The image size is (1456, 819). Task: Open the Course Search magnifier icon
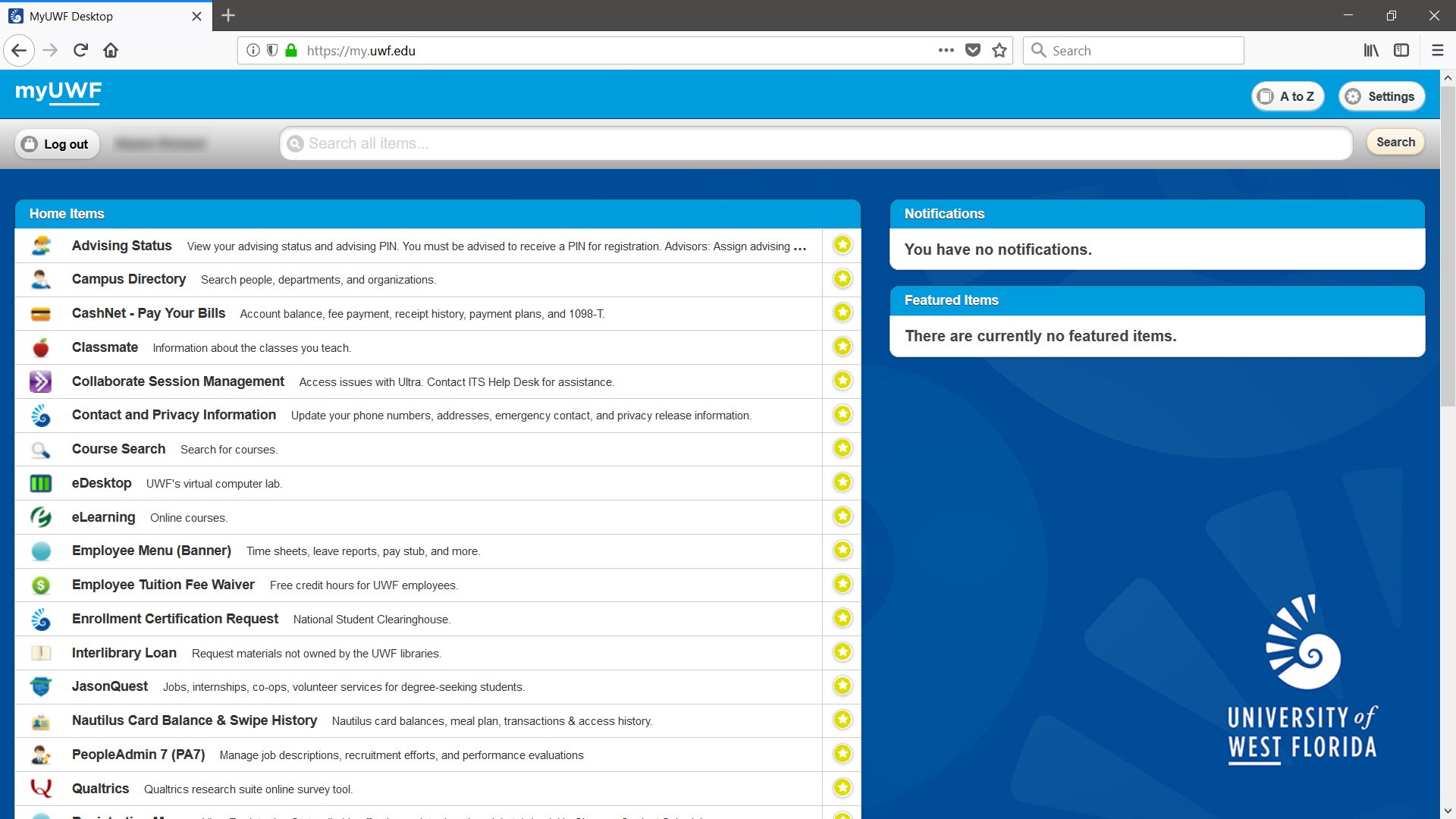(x=41, y=450)
